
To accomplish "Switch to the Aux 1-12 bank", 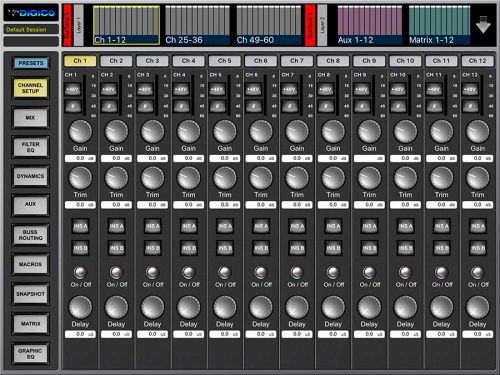I will (369, 25).
